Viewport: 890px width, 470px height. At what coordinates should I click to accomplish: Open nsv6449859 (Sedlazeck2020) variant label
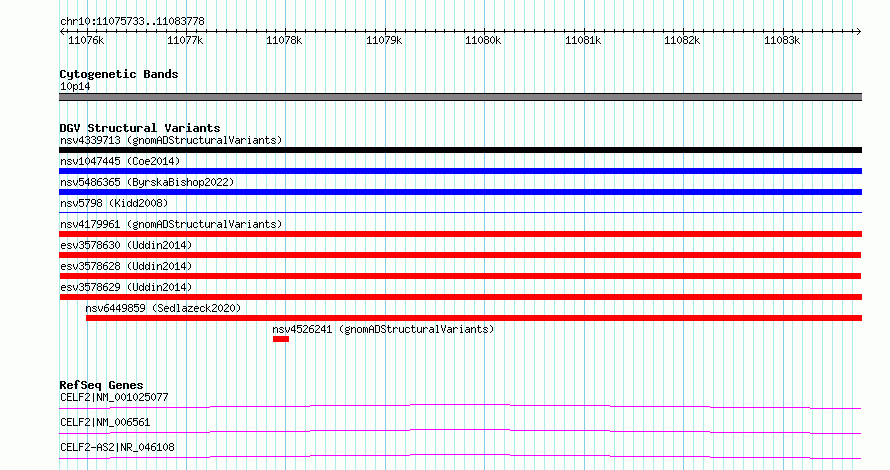point(163,308)
